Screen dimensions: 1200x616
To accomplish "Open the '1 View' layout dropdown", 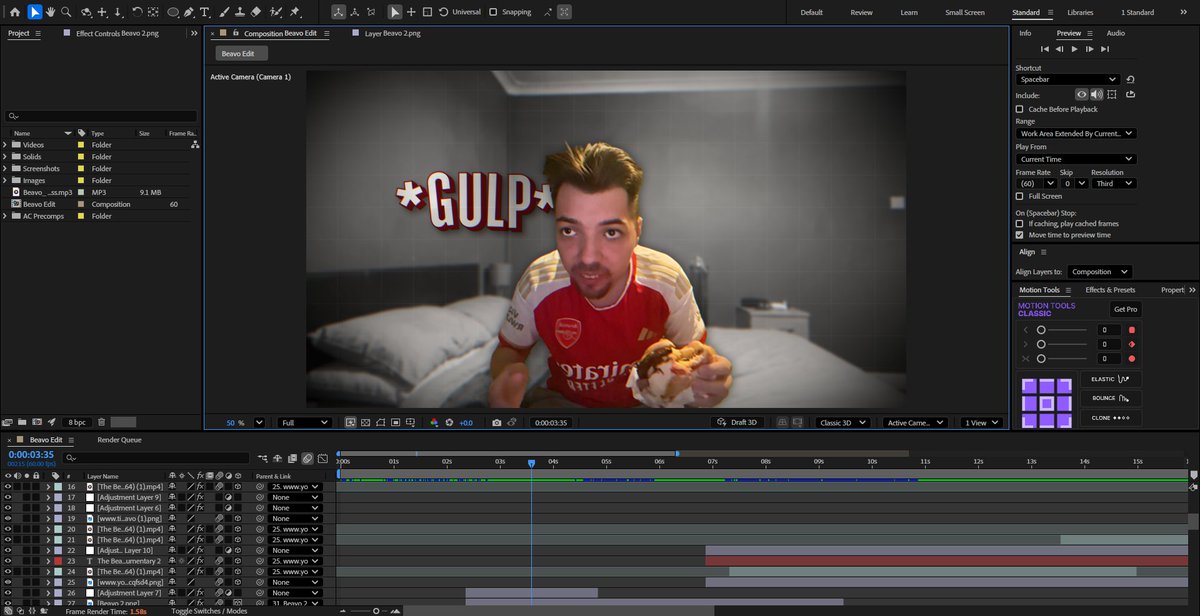I will pyautogui.click(x=981, y=423).
